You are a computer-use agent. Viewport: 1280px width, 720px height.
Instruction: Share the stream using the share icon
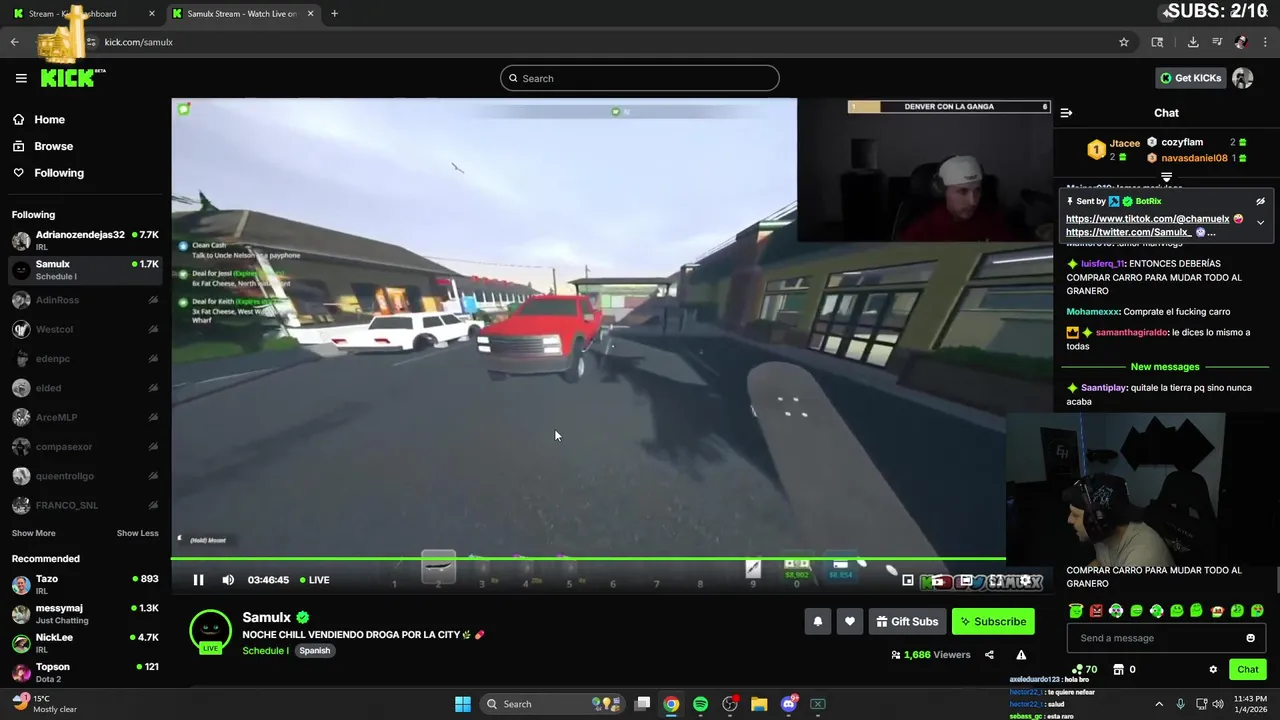[989, 655]
